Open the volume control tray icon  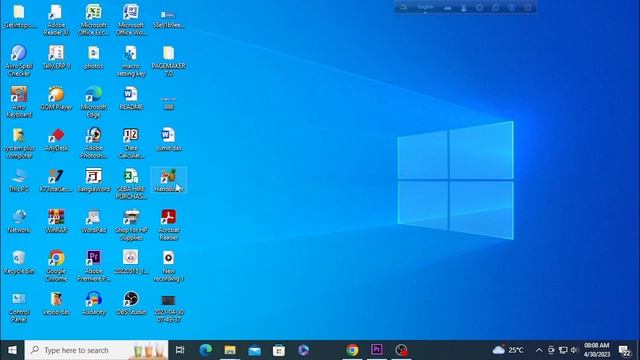coord(574,350)
